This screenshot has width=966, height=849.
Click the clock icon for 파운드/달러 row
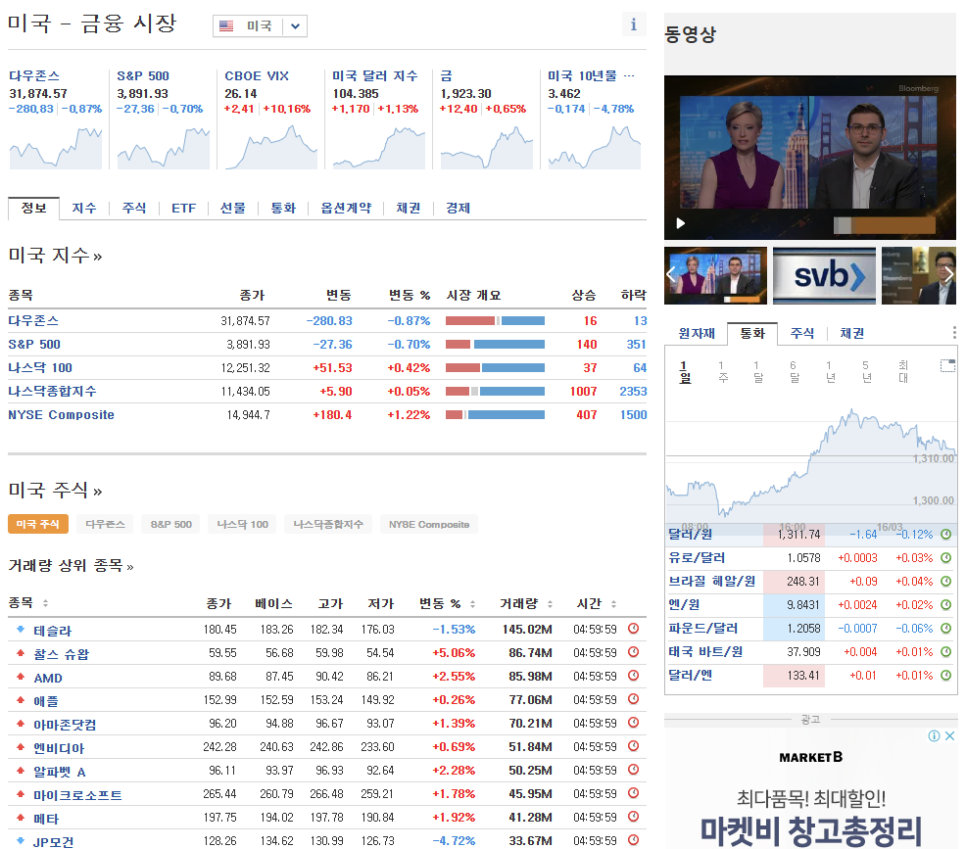click(x=946, y=628)
